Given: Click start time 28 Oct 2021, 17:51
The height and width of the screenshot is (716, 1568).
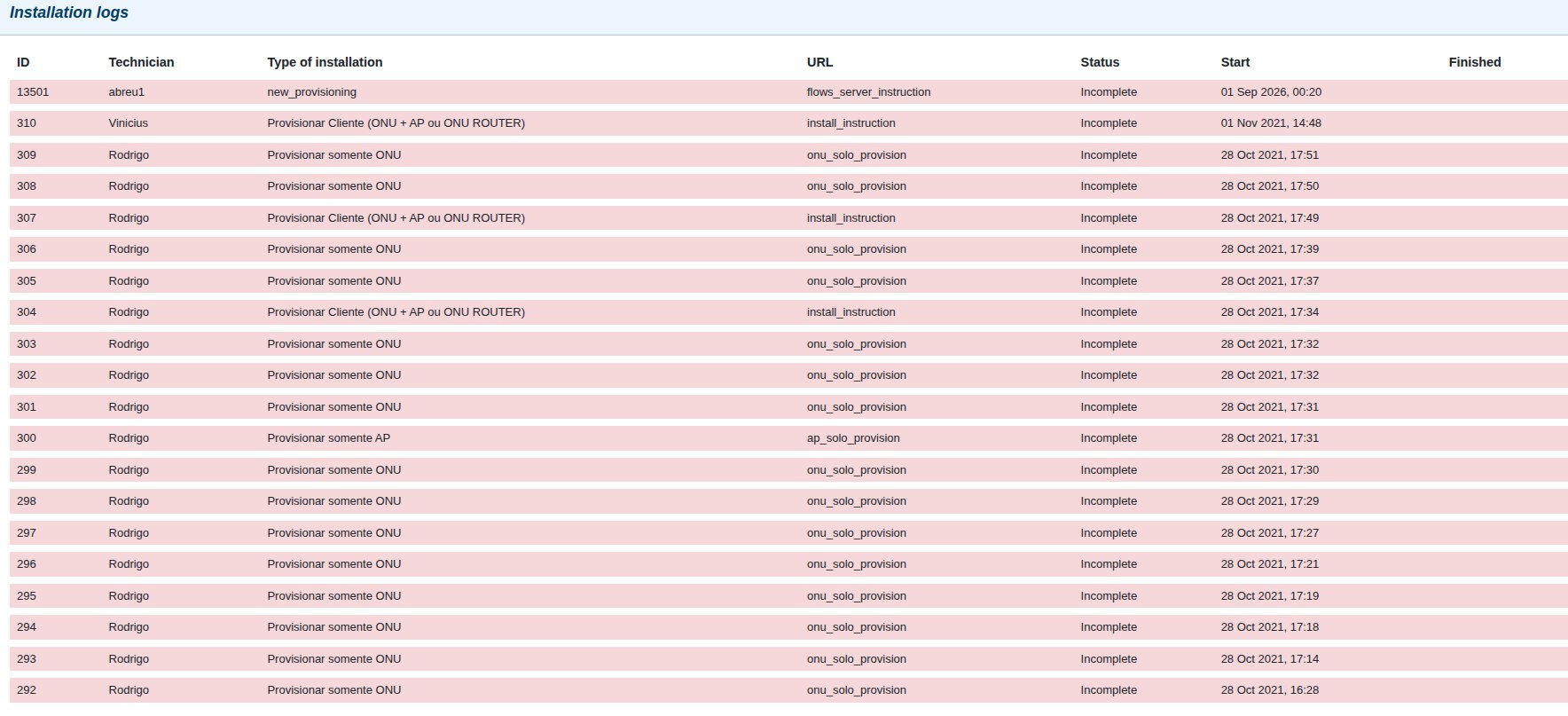Looking at the screenshot, I should (x=1269, y=155).
